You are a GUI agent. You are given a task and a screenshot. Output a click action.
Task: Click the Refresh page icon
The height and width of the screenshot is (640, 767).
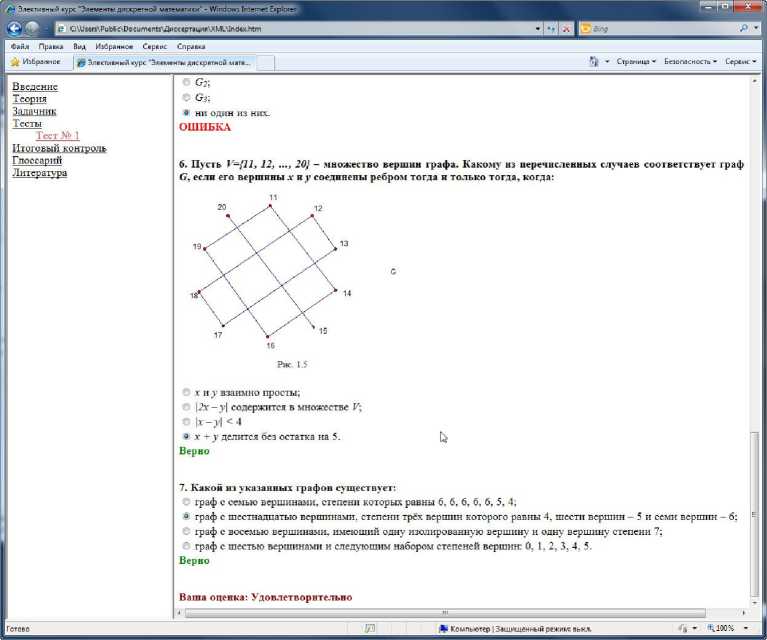(551, 29)
